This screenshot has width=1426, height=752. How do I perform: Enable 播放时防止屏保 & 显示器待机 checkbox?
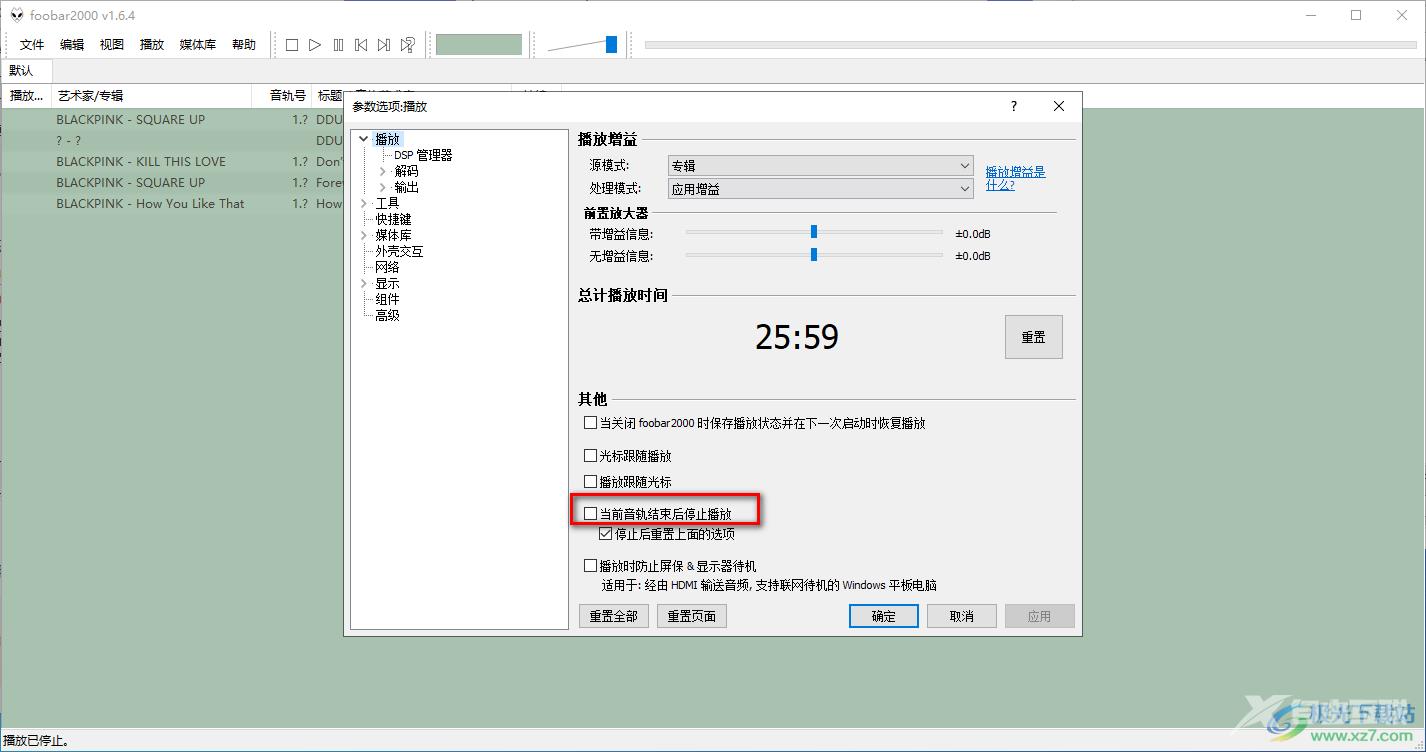tap(590, 566)
